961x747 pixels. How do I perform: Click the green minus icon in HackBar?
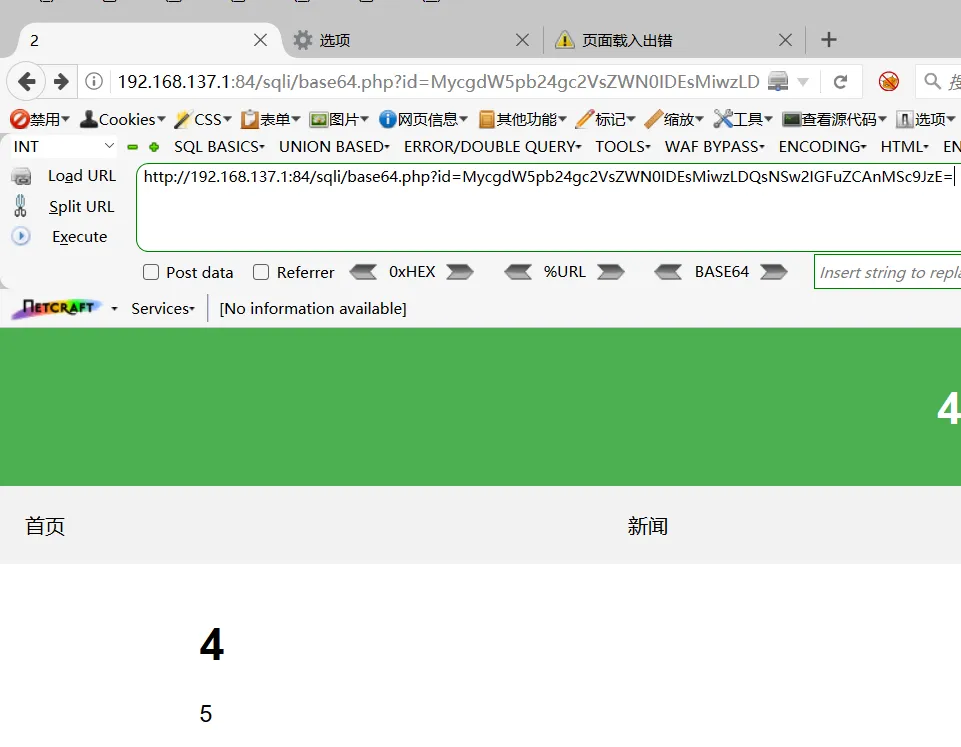click(132, 147)
